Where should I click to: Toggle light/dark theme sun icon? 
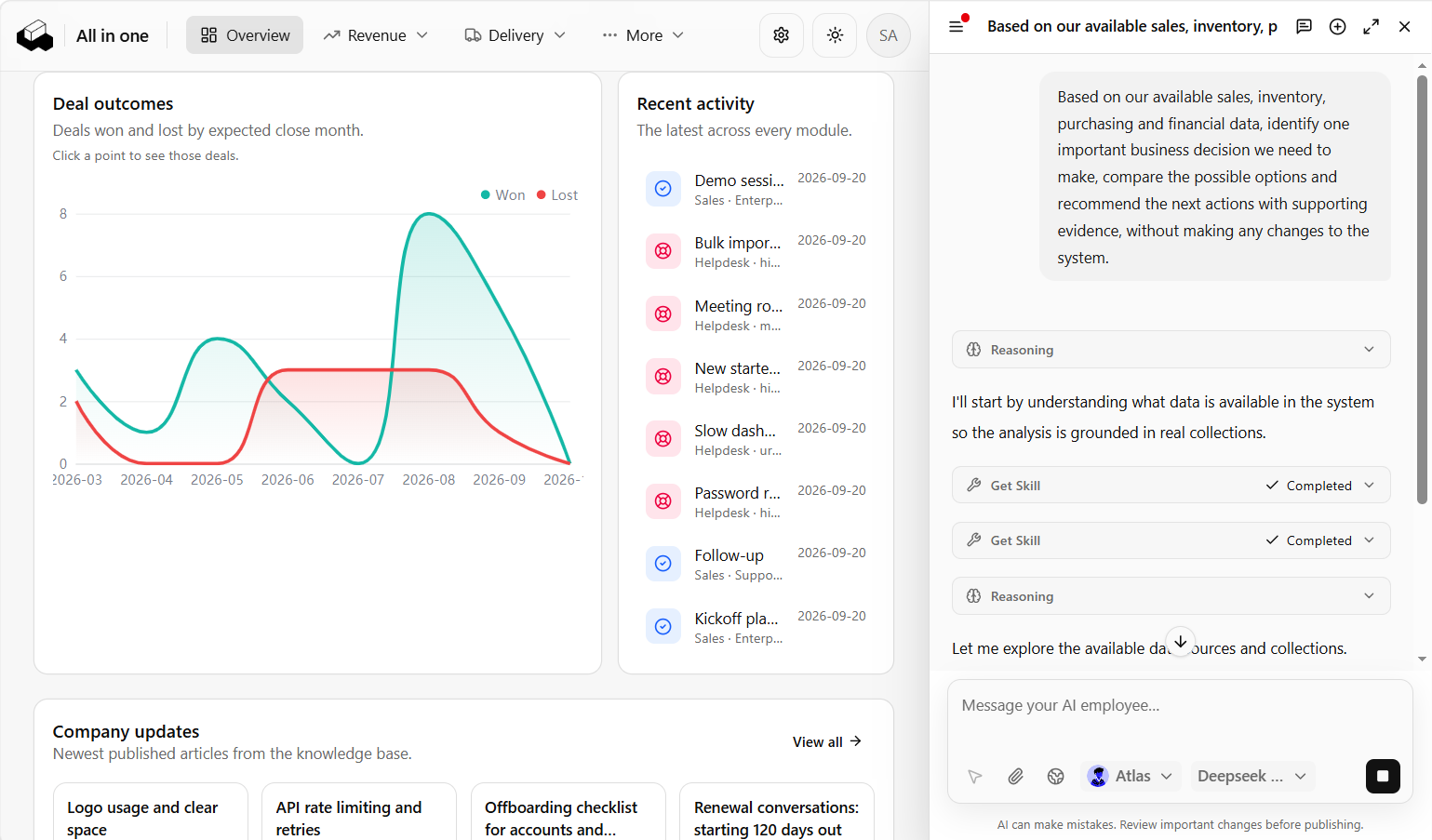click(835, 35)
